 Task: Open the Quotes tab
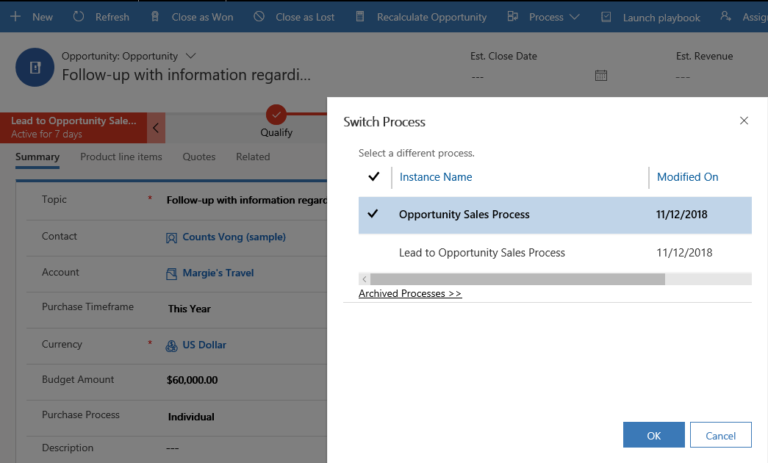pos(198,157)
